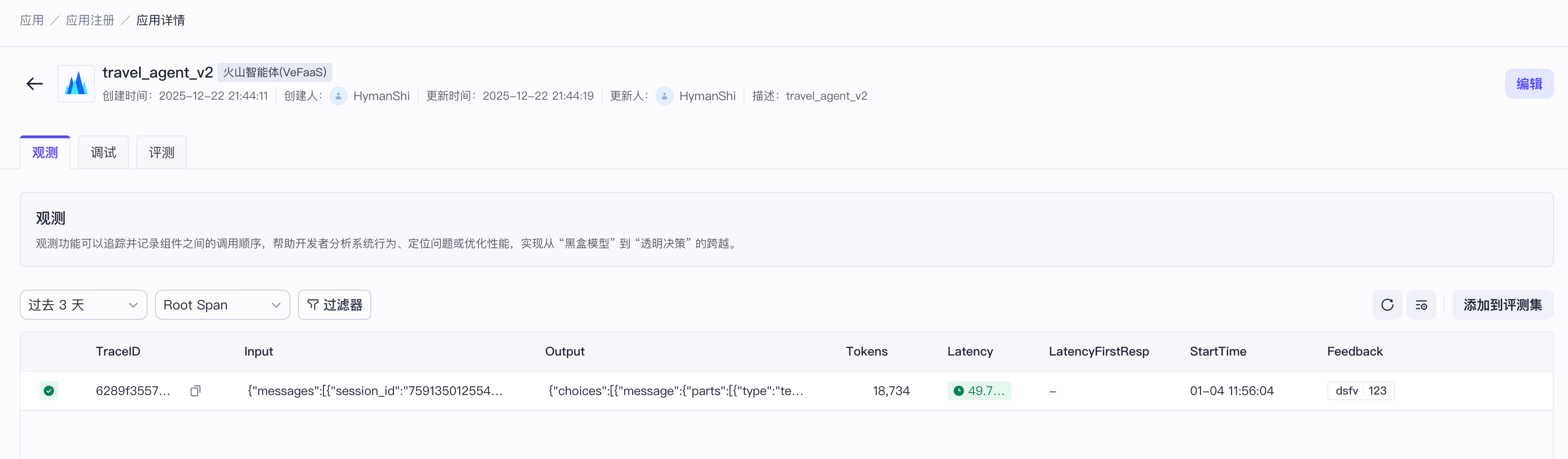Open trace 6289f3557... row
The image size is (1568, 459).
pos(786,391)
